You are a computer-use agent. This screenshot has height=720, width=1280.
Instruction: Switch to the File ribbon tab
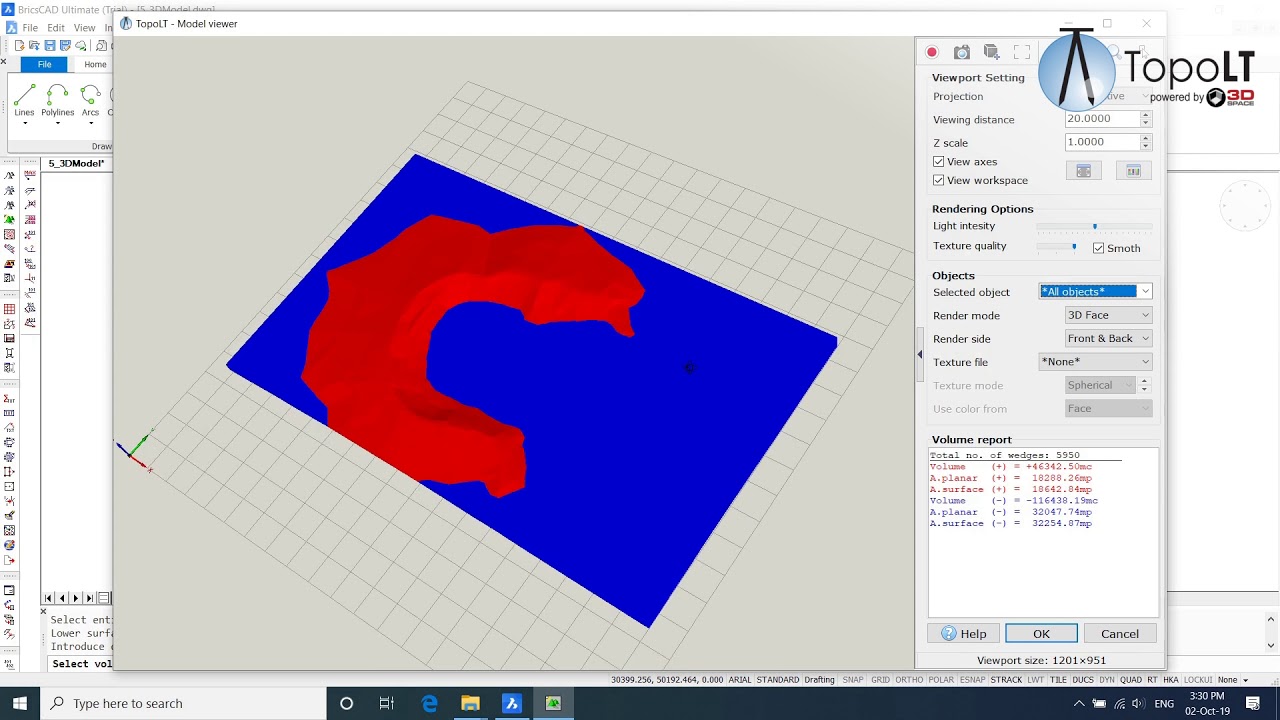(44, 64)
